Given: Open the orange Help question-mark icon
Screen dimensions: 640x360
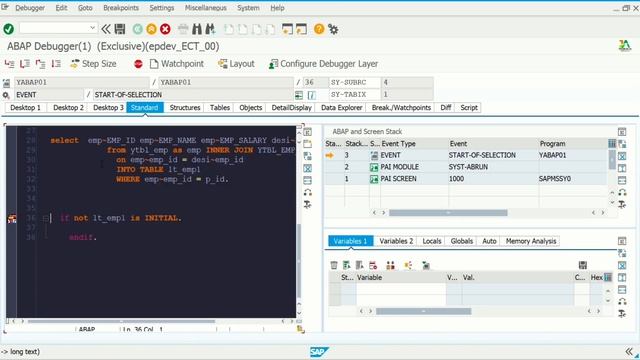Looking at the screenshot, I should pyautogui.click(x=319, y=29).
